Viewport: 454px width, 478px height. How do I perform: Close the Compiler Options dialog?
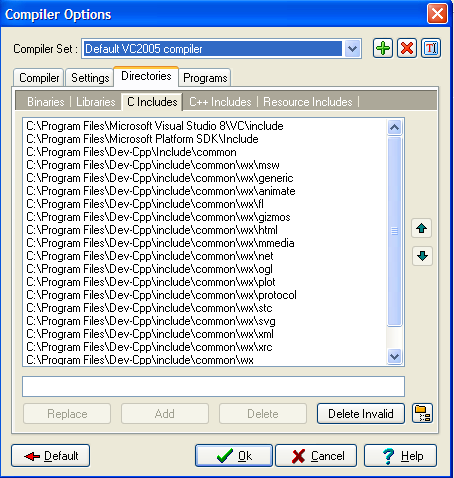pyautogui.click(x=437, y=14)
